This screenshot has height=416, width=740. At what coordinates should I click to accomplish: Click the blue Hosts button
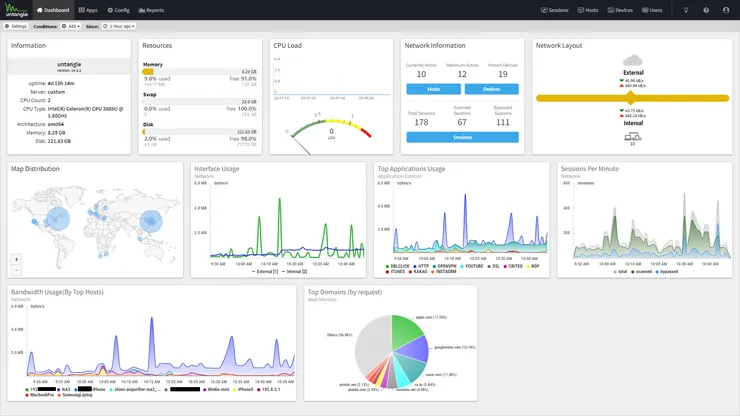coord(433,89)
